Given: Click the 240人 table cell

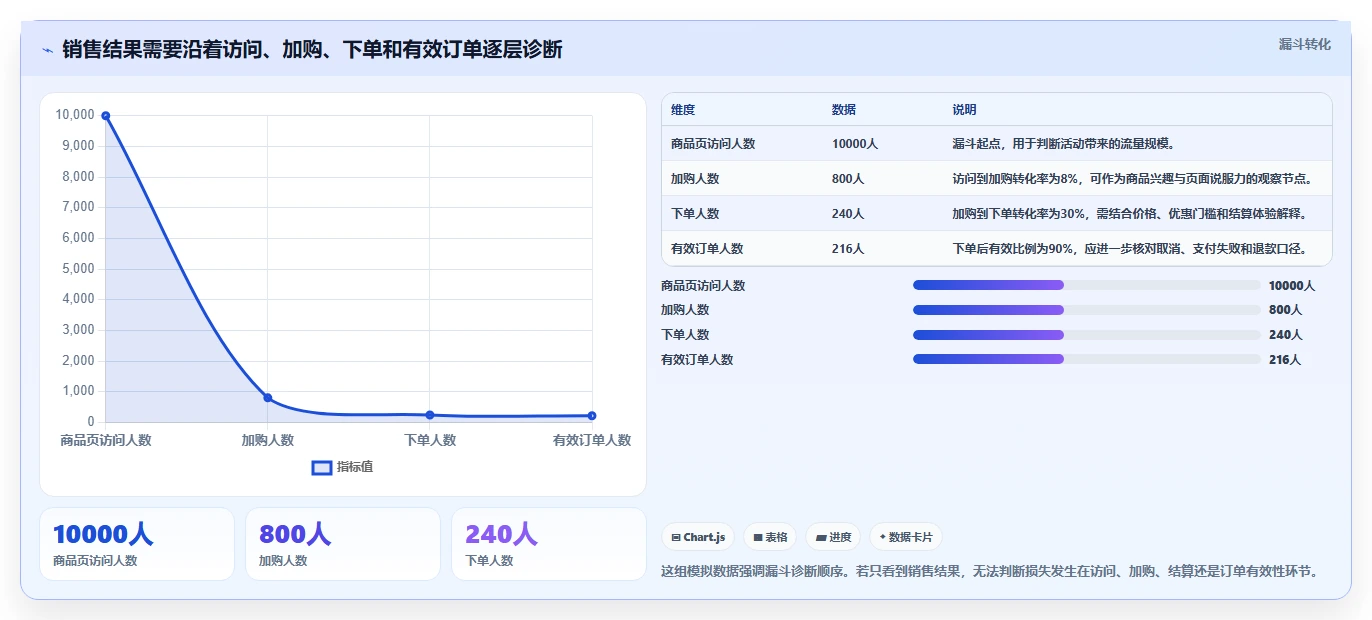Looking at the screenshot, I should click(x=848, y=214).
